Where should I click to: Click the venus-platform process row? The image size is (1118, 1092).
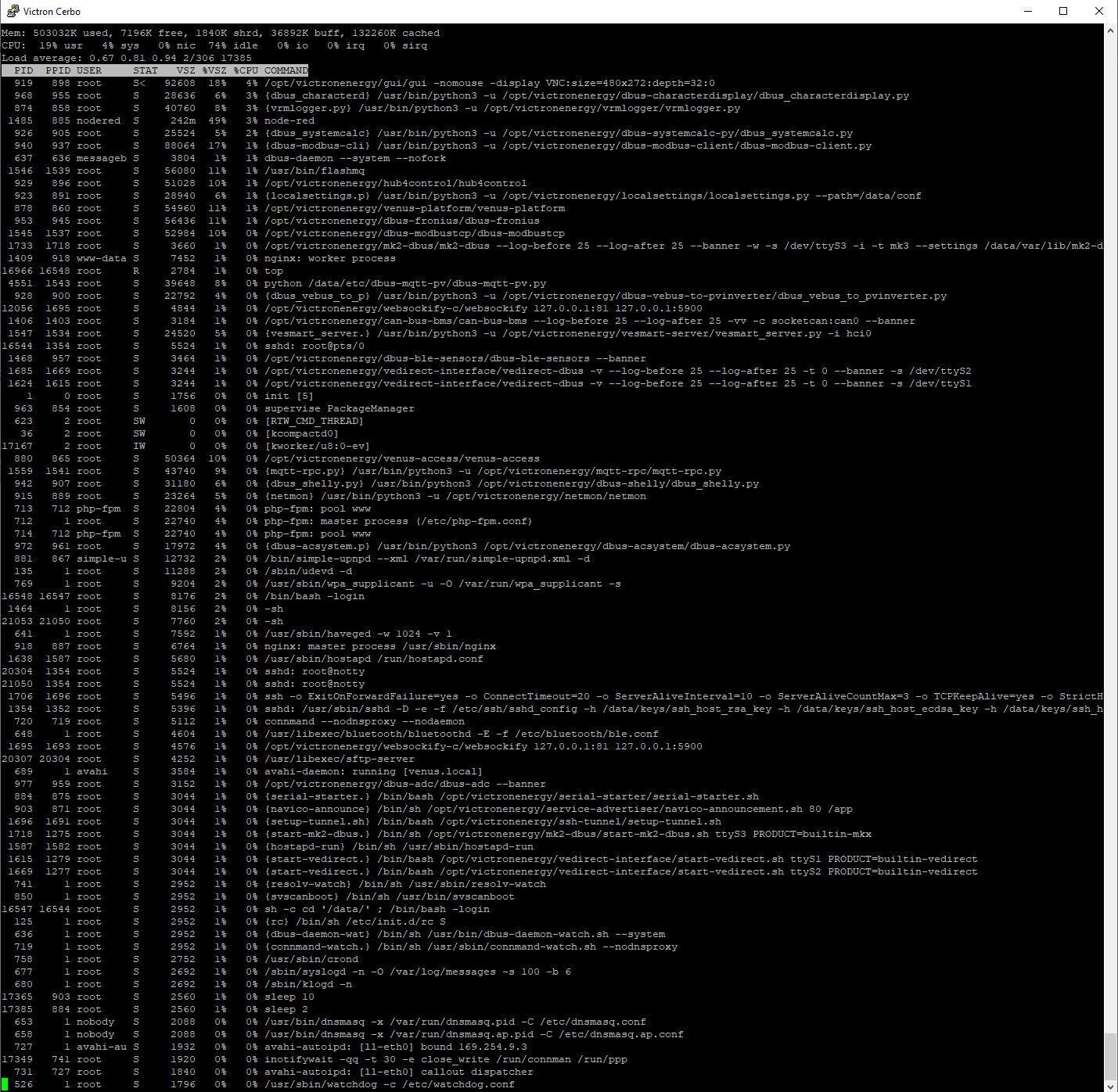click(x=283, y=208)
